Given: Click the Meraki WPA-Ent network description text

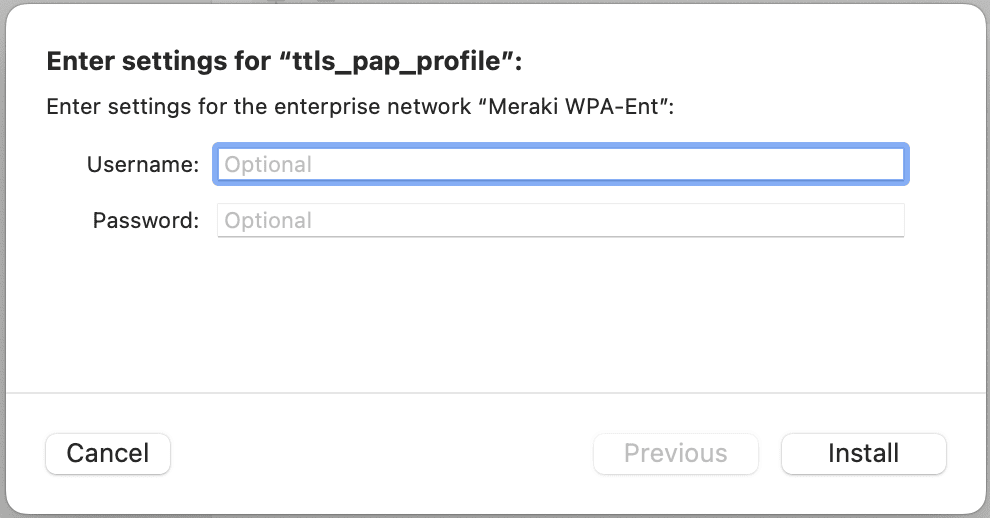Looking at the screenshot, I should pos(360,107).
